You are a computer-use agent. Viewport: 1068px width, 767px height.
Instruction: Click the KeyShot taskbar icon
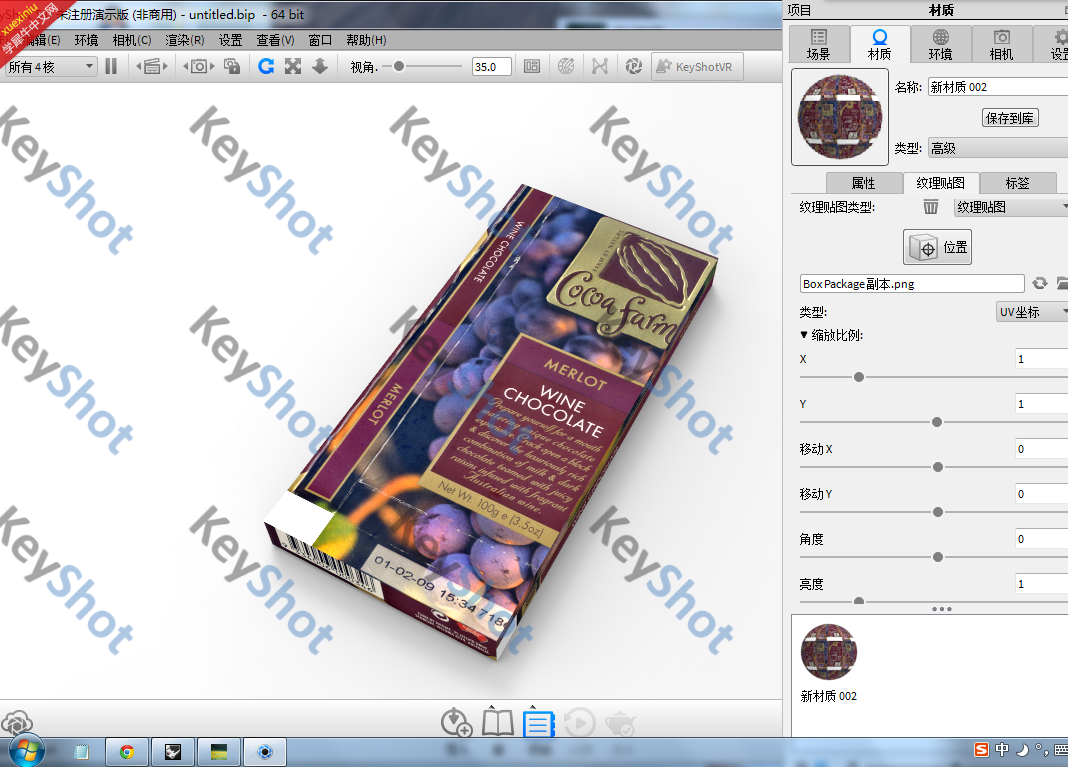tap(265, 752)
